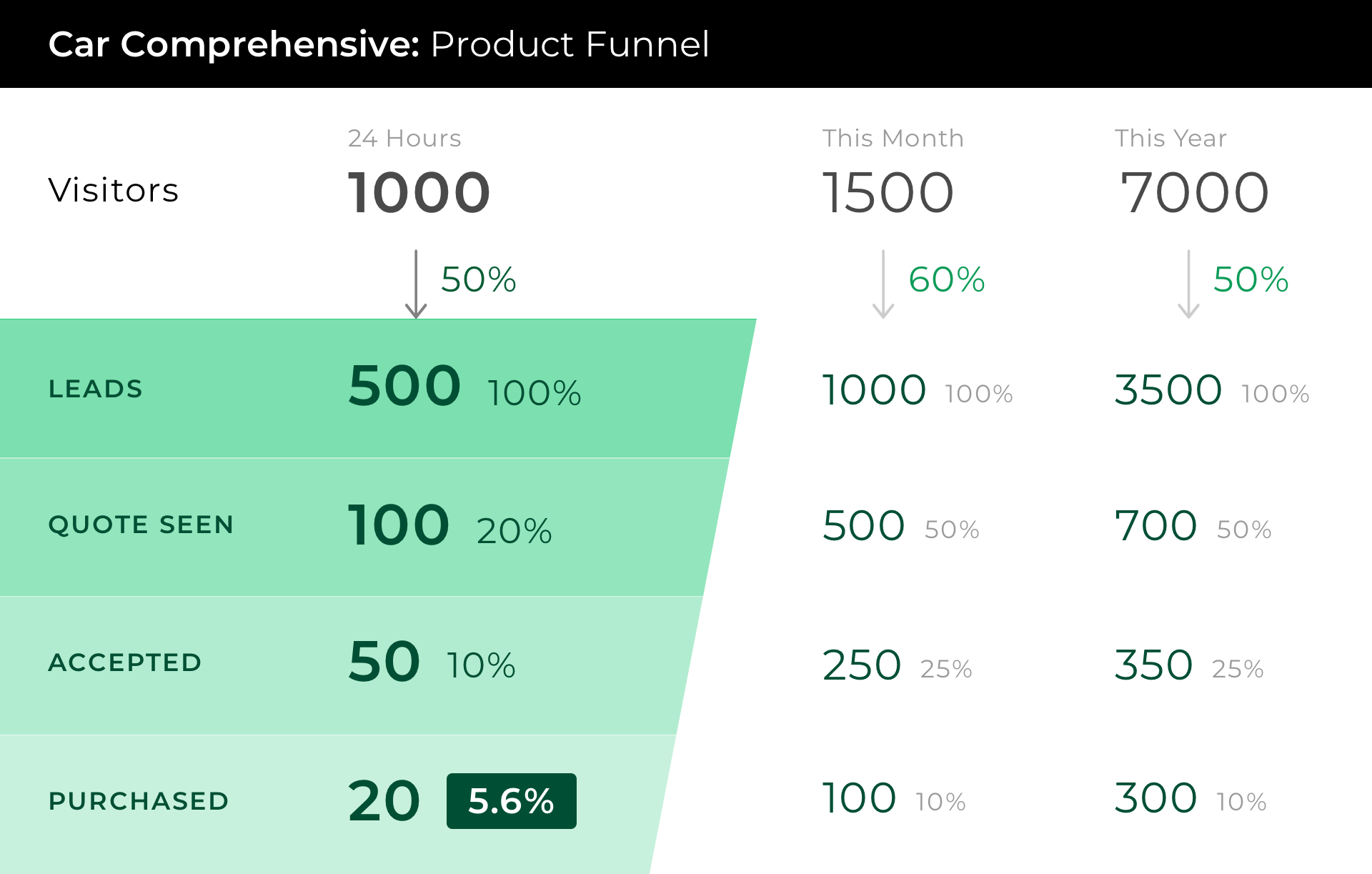1372x874 pixels.
Task: Select the ACCEPTED funnel stage label
Action: tap(125, 662)
